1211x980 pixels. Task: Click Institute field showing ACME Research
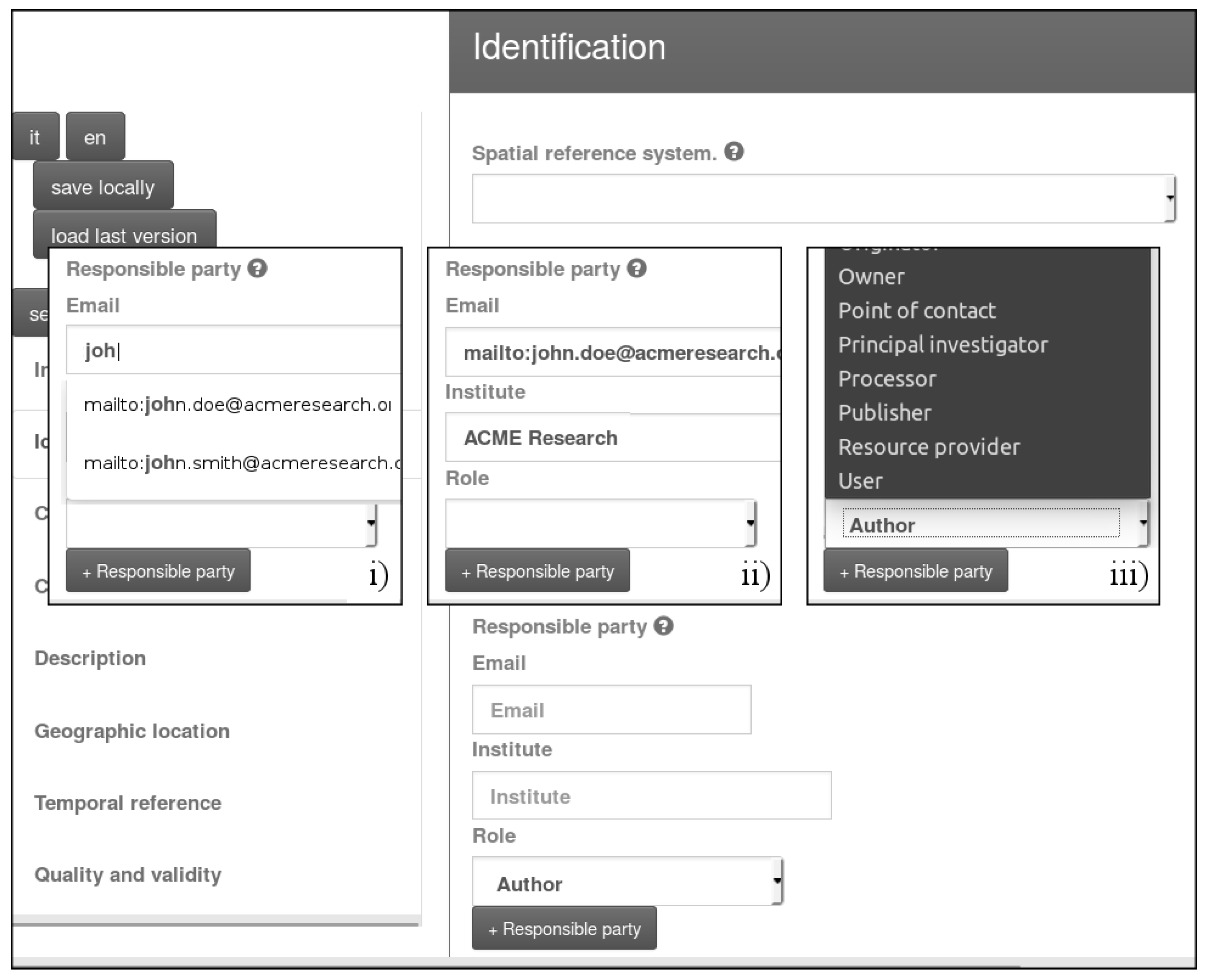613,438
